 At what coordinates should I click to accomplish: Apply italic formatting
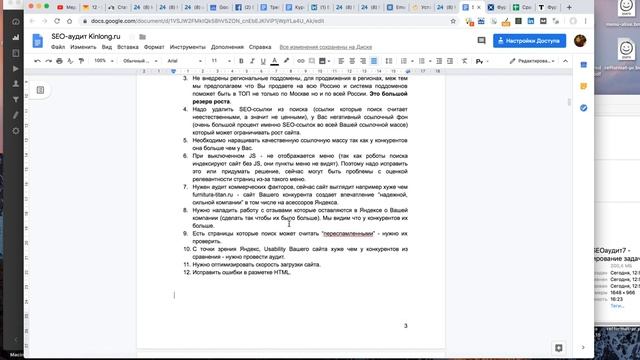click(252, 61)
